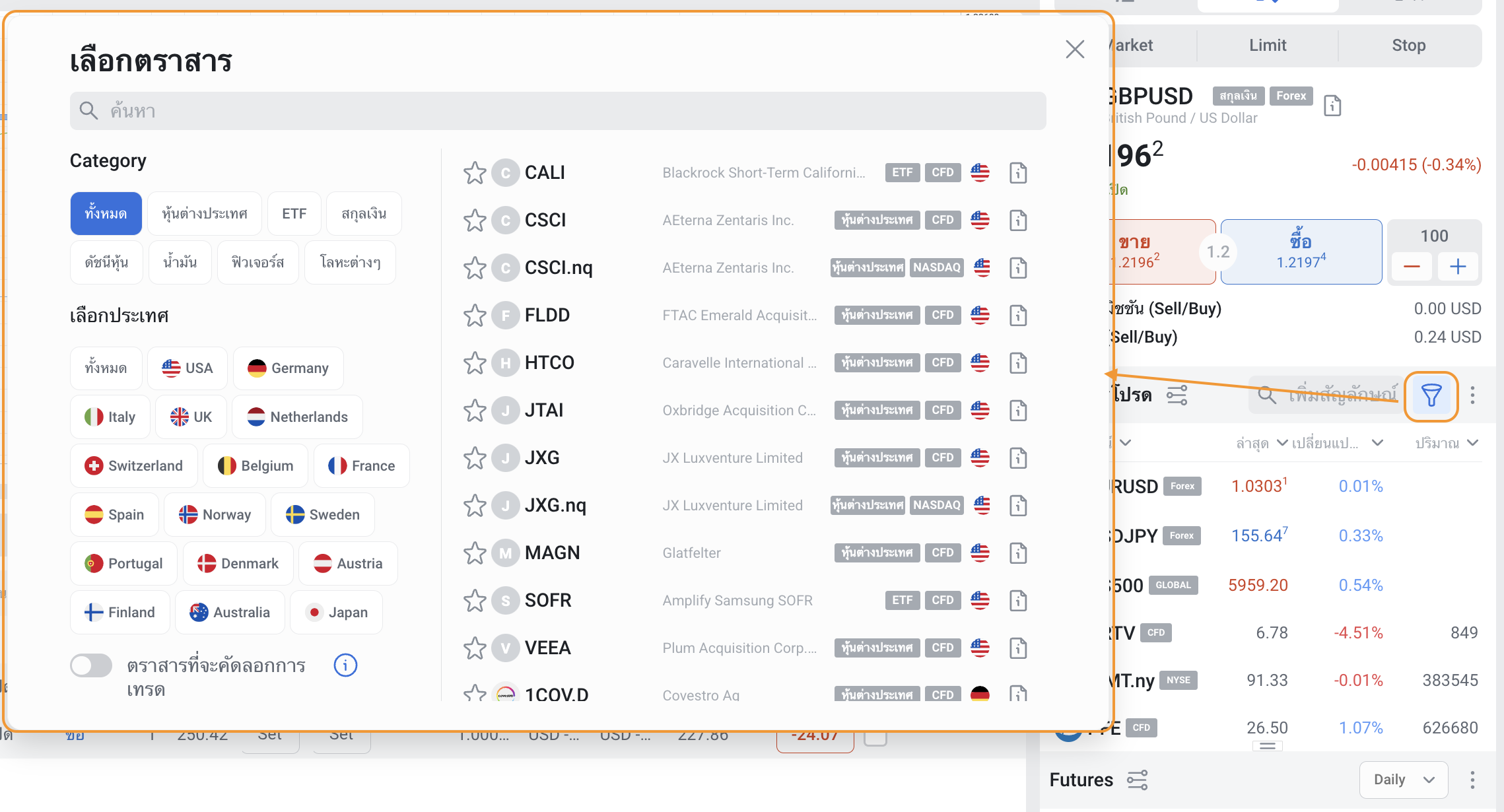Select ETF category filter chip

coord(294,214)
